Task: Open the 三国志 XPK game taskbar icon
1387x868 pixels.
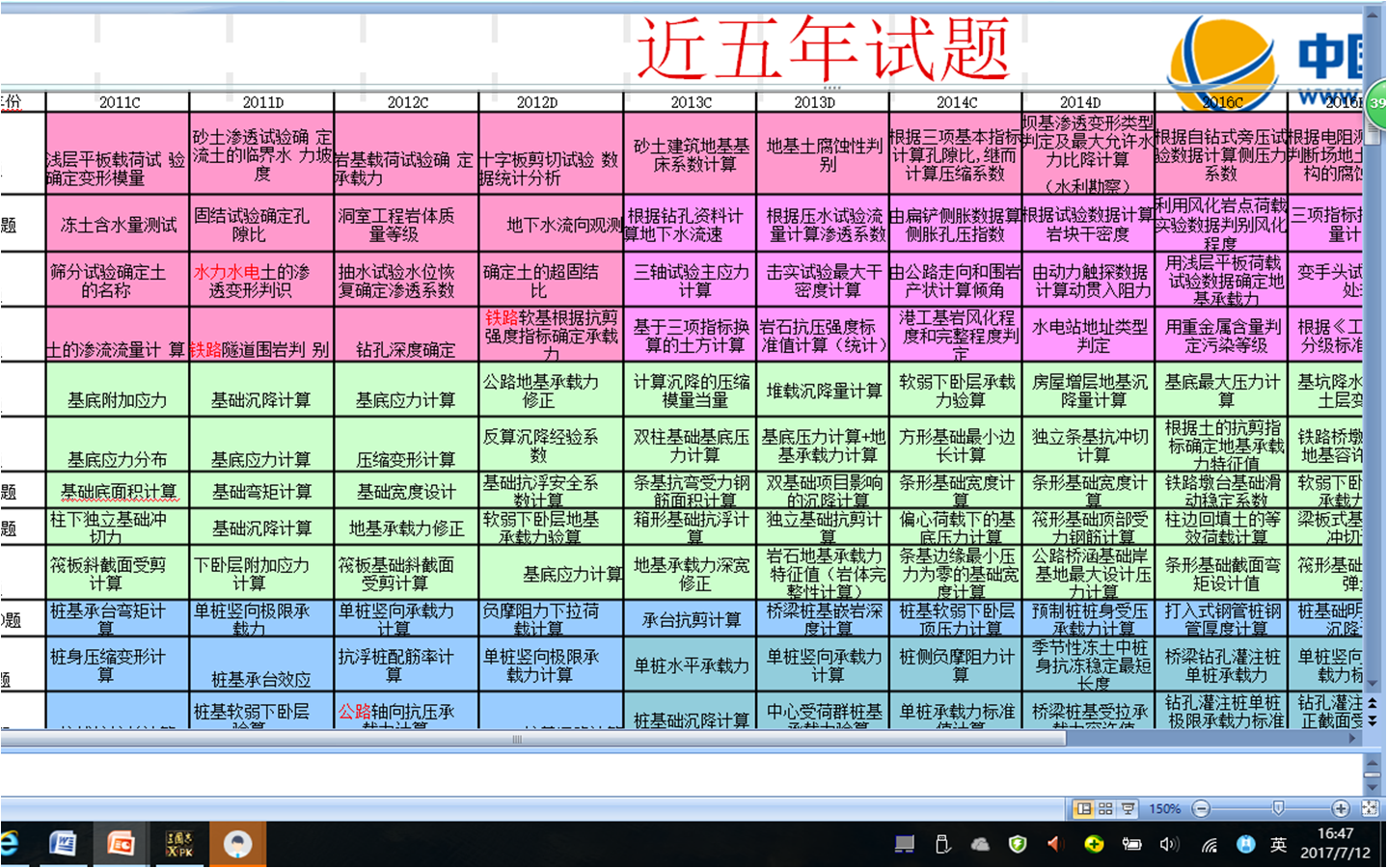Action: click(x=179, y=845)
